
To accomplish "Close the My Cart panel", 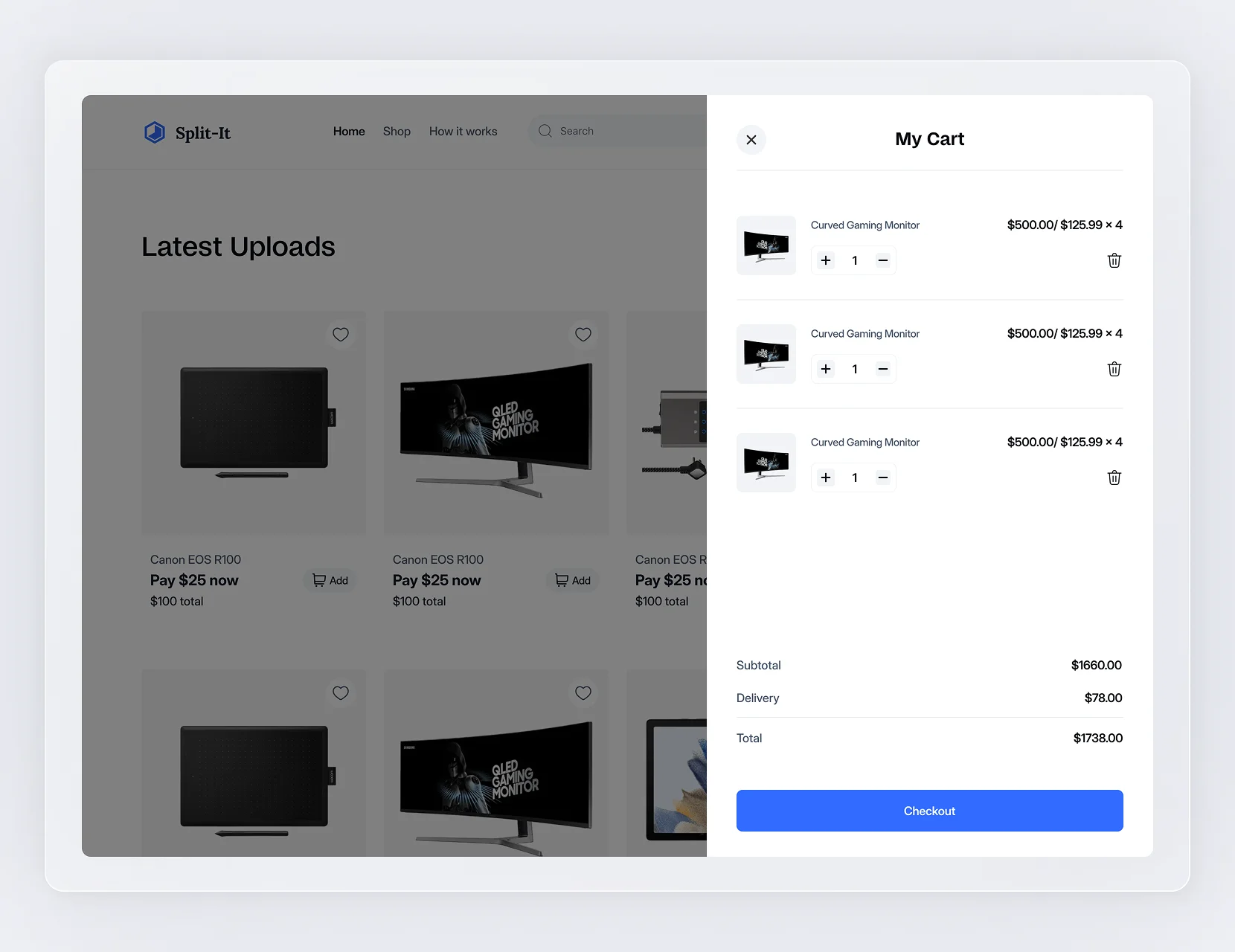I will tap(751, 140).
